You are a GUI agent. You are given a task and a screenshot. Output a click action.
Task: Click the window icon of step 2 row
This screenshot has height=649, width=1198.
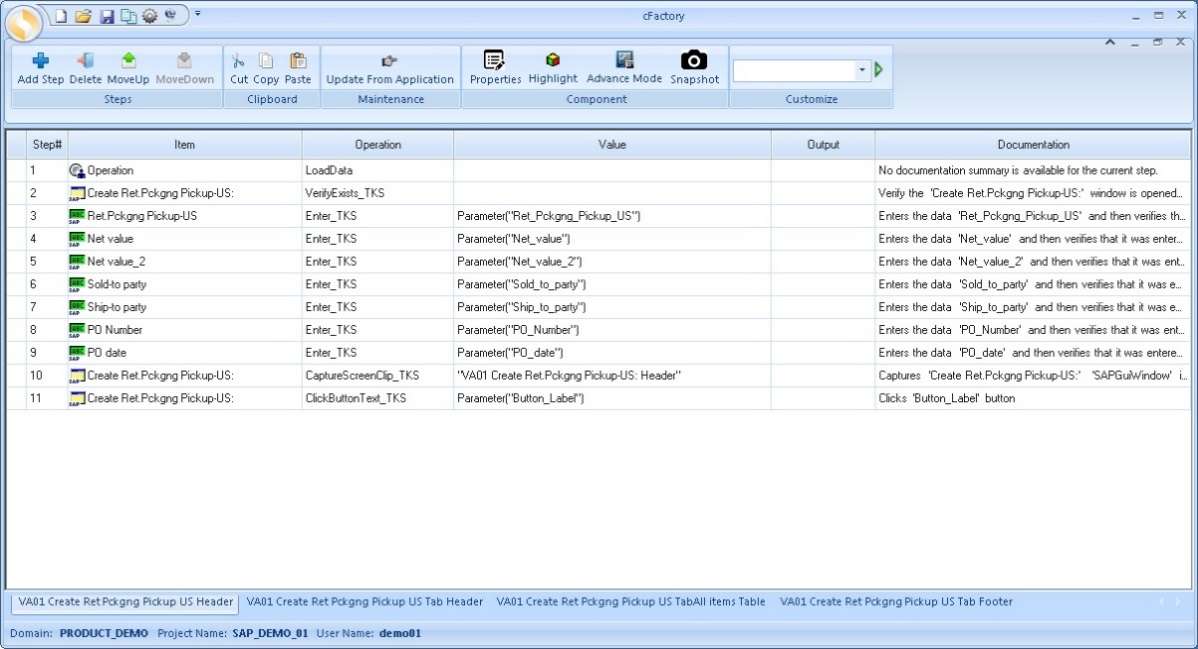[76, 193]
